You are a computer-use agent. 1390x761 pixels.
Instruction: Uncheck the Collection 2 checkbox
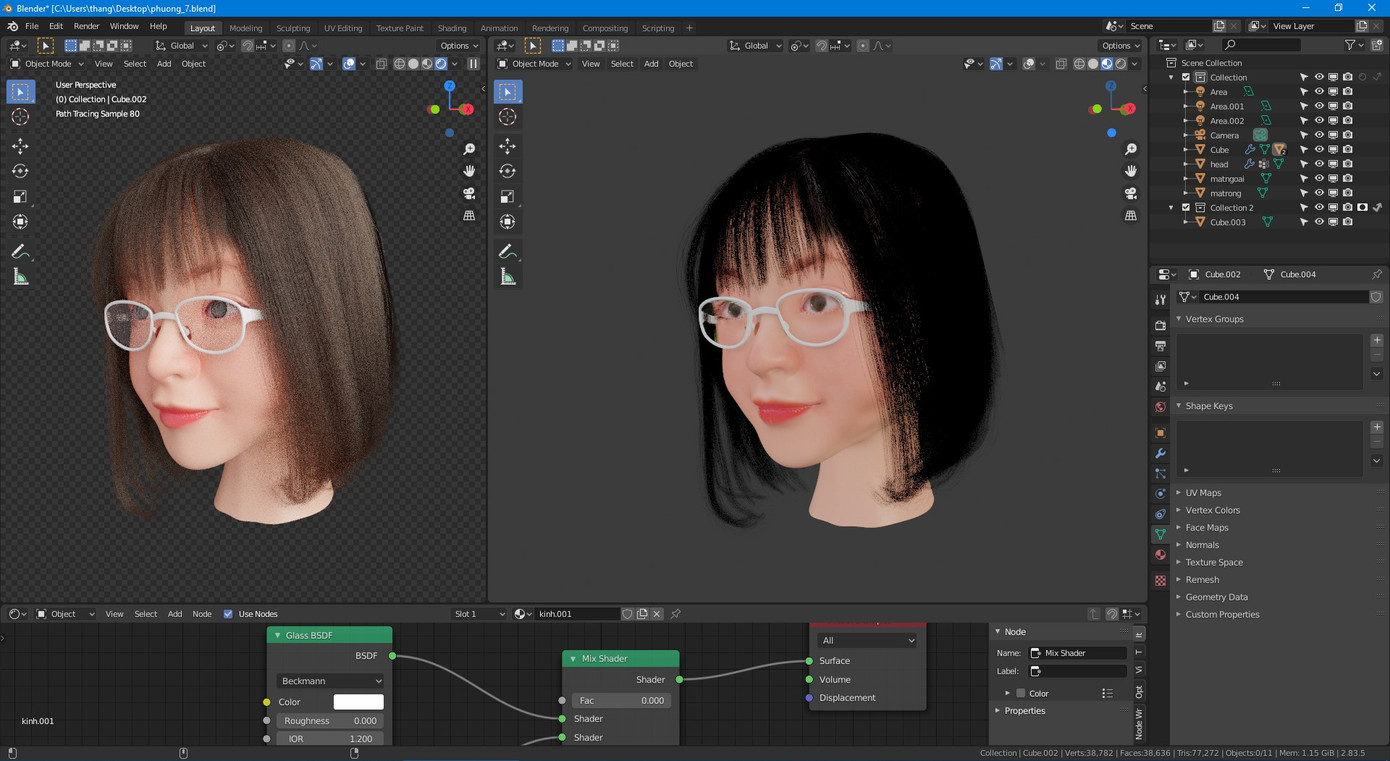point(1186,207)
